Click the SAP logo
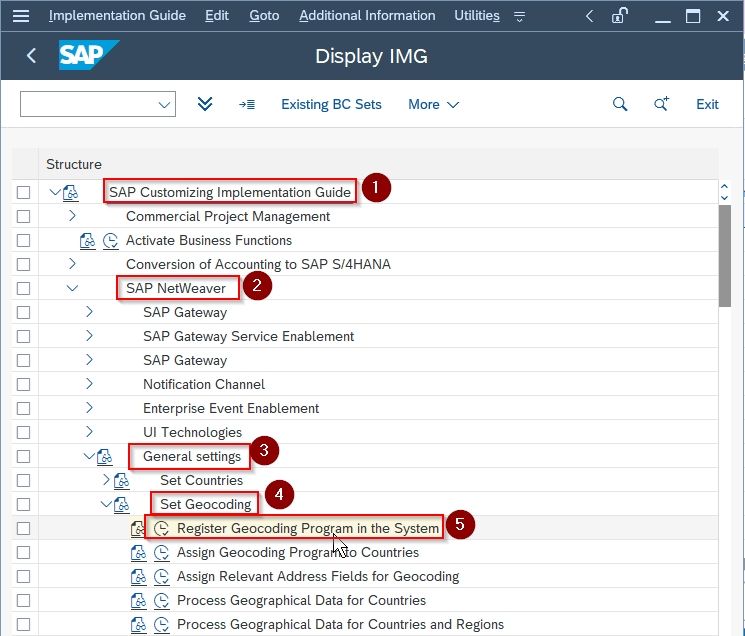 pyautogui.click(x=88, y=55)
